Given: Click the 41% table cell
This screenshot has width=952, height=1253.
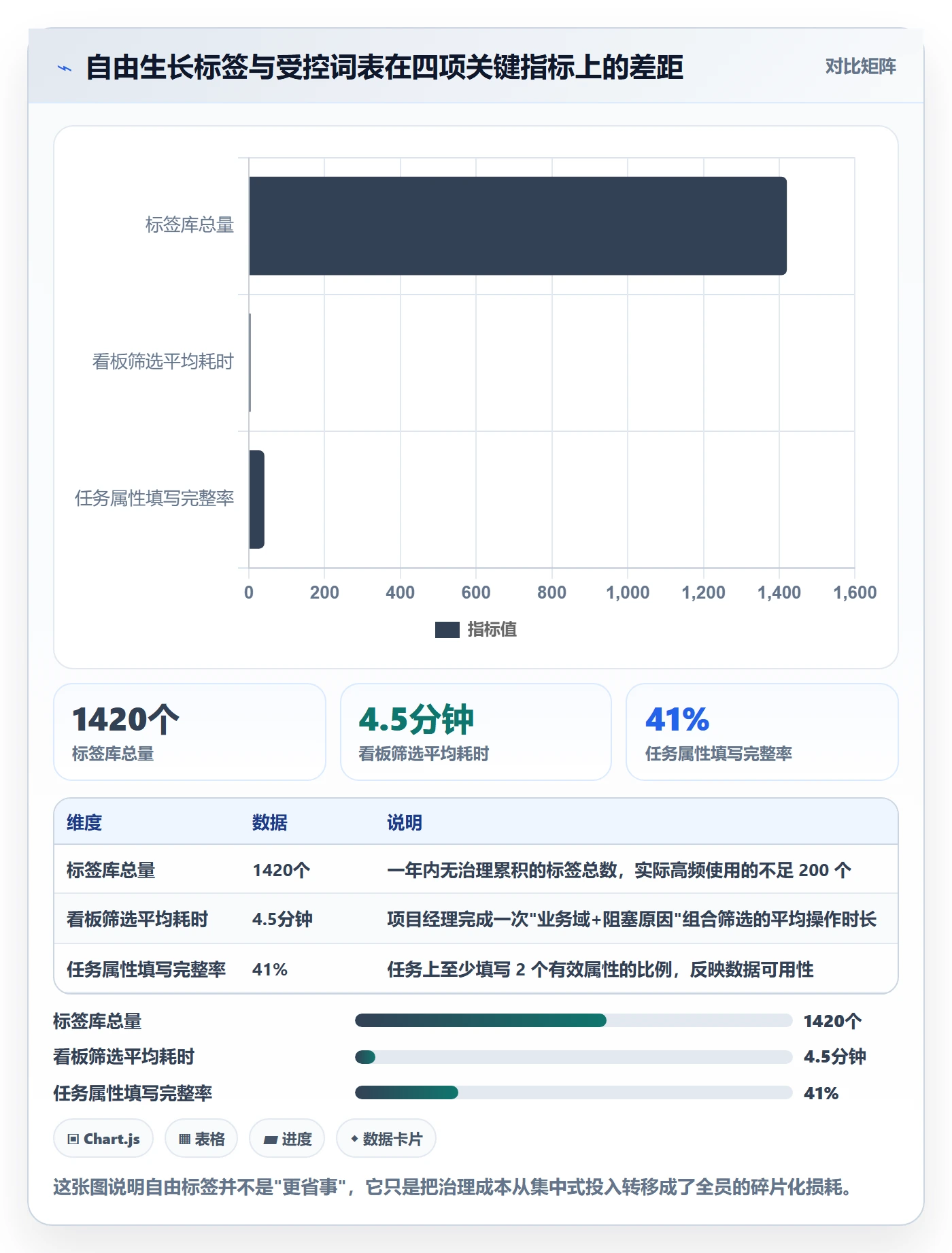Looking at the screenshot, I should click(x=270, y=969).
